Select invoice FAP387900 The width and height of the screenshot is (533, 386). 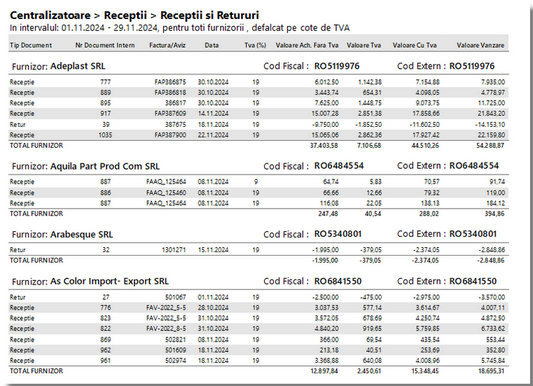(170, 135)
